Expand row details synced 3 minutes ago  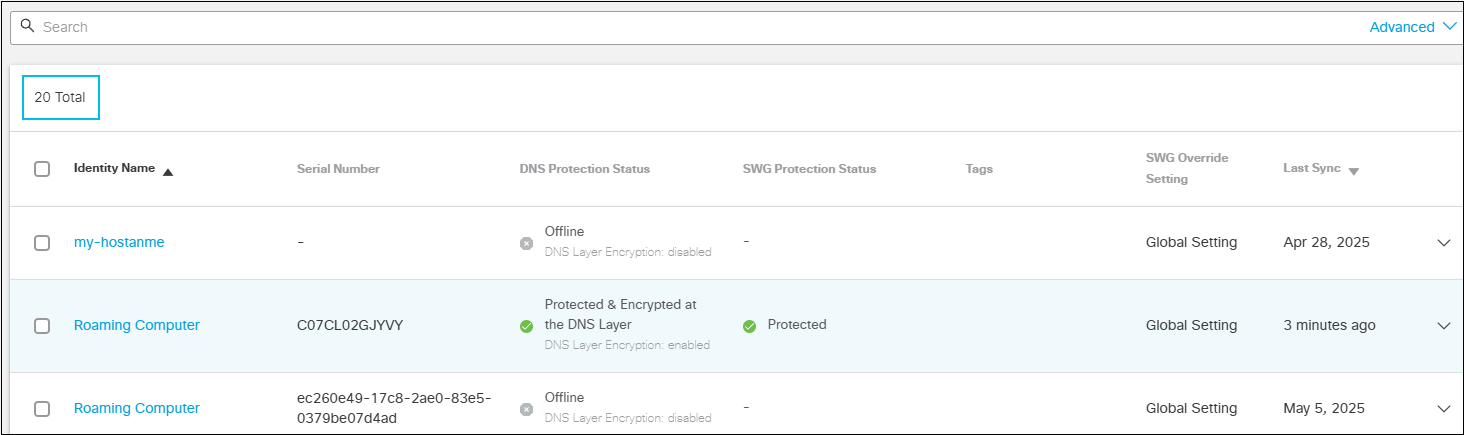click(1443, 326)
